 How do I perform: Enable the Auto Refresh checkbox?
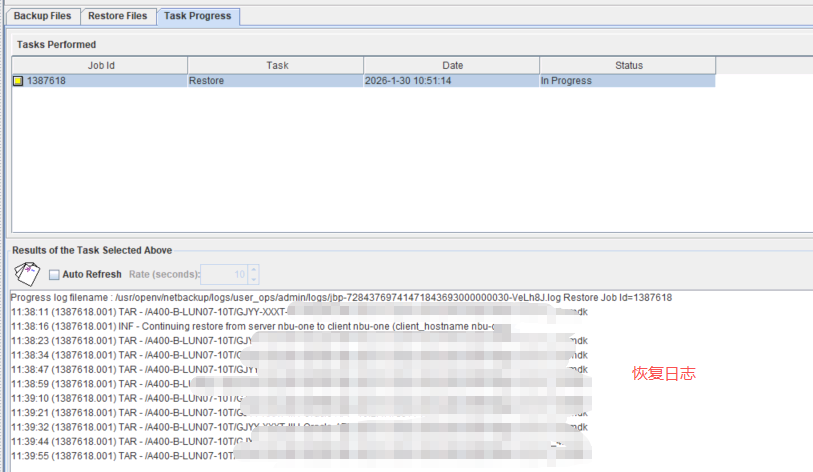[x=54, y=274]
